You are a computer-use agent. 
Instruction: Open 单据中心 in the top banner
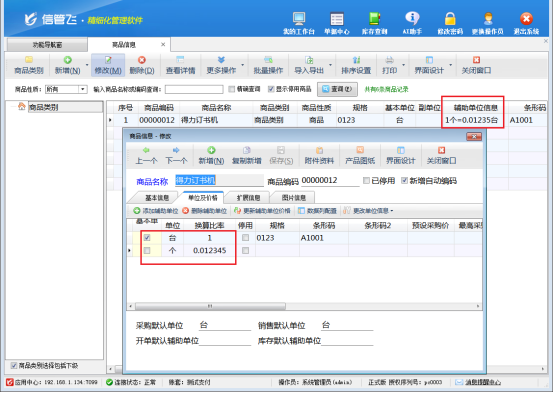pyautogui.click(x=337, y=23)
